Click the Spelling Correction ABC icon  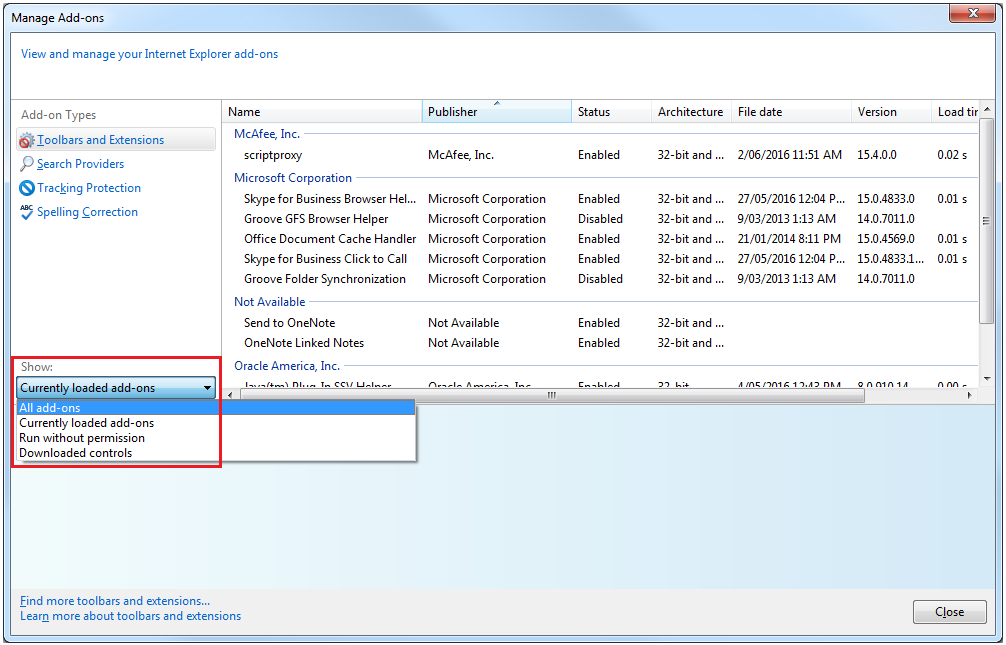(x=27, y=212)
